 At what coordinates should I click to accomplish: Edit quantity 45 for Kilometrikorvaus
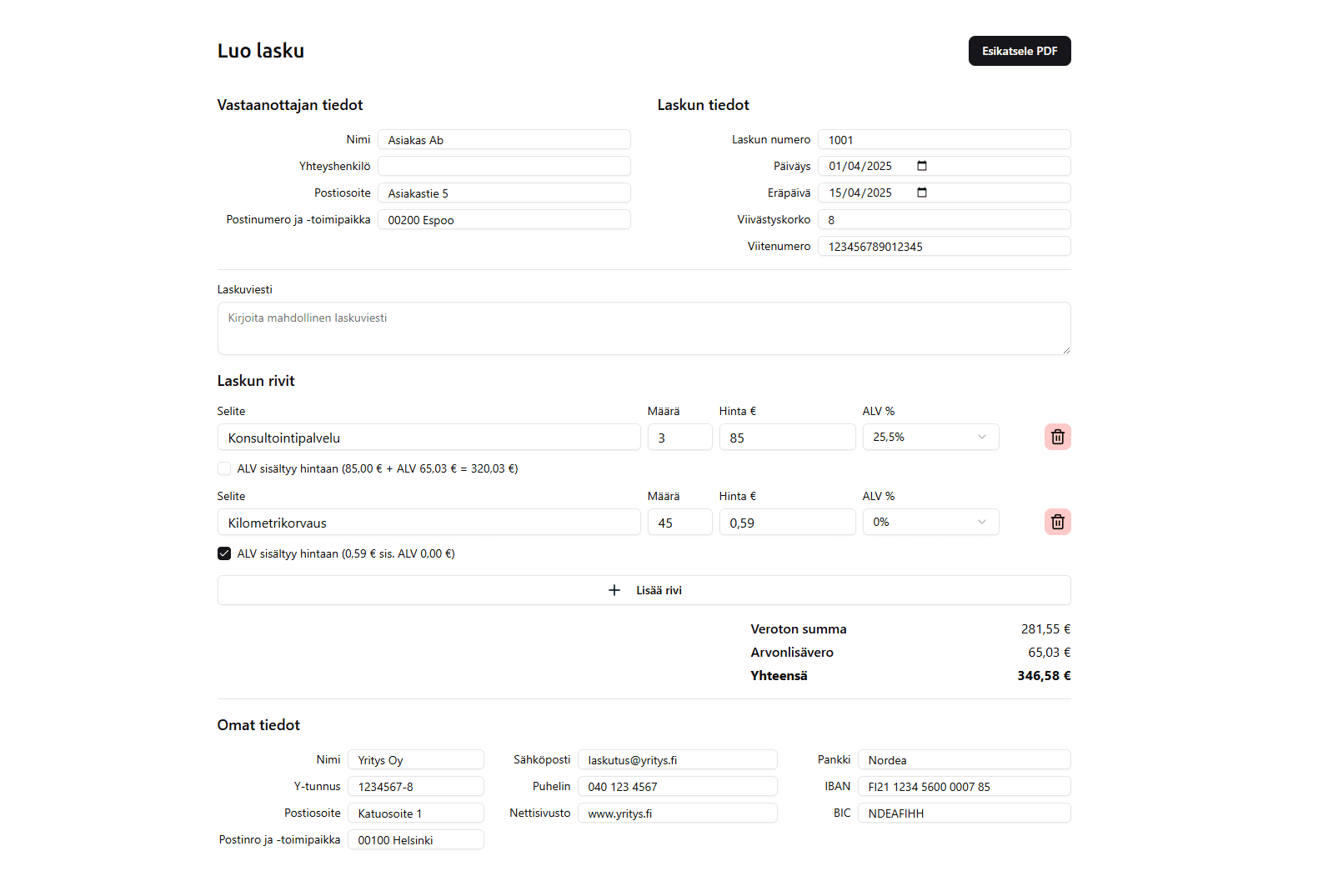(x=680, y=522)
